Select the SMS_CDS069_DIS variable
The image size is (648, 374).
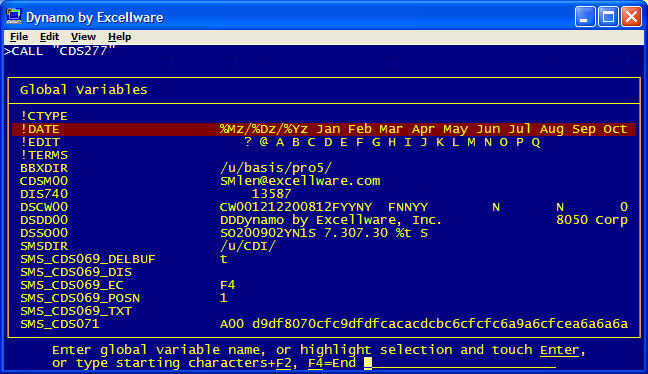[x=76, y=272]
